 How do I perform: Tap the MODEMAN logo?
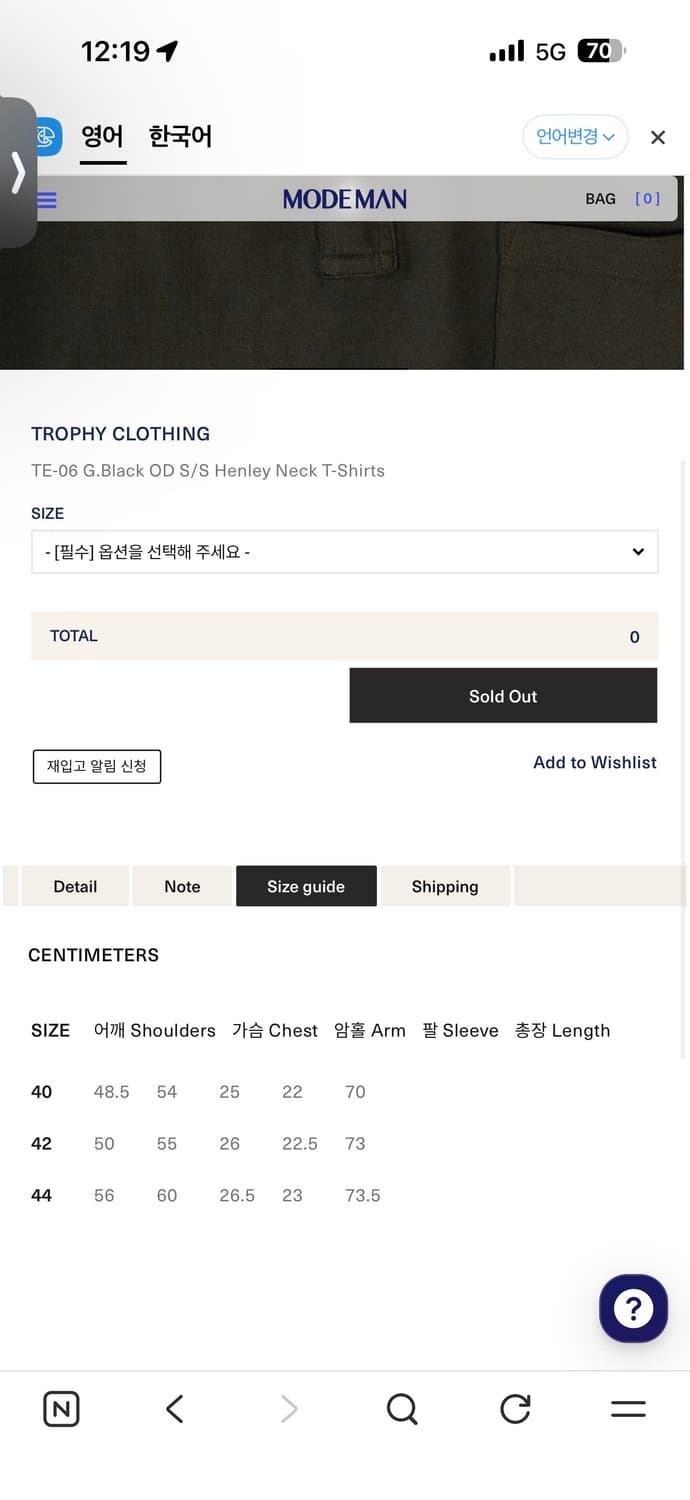(x=344, y=199)
